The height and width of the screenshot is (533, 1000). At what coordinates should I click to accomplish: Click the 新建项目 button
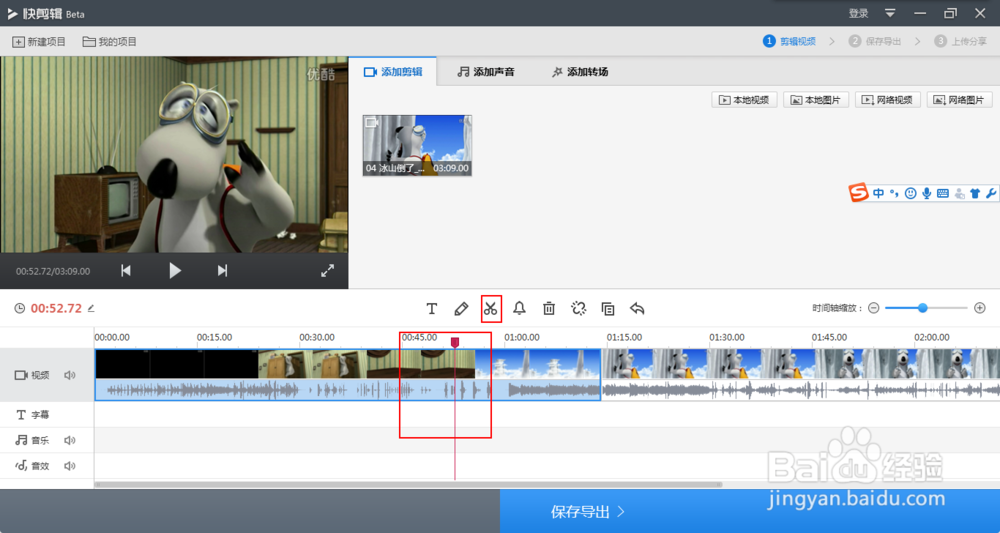click(x=39, y=41)
